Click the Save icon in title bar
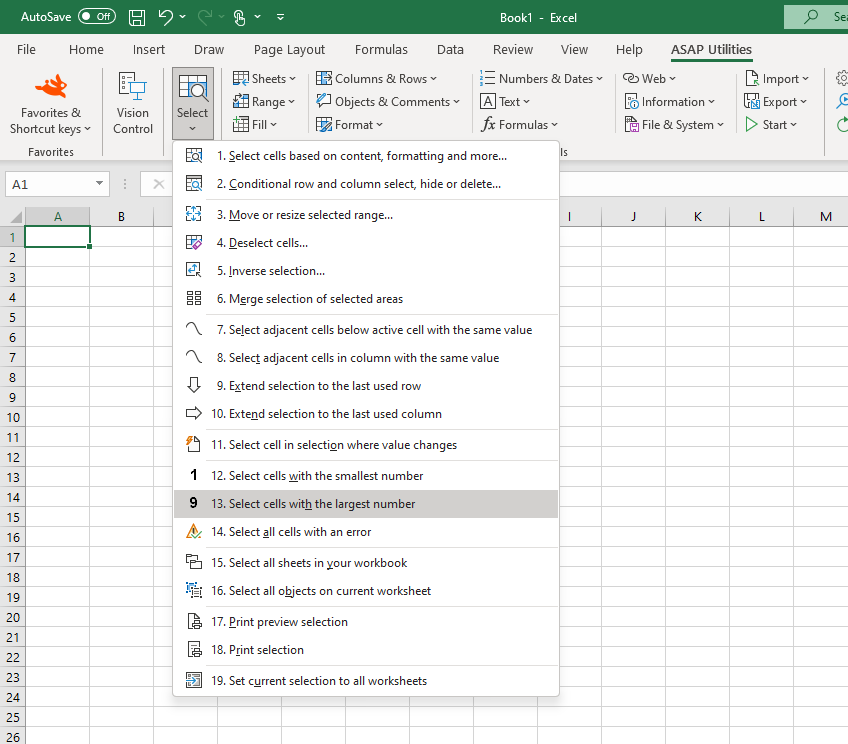 coord(137,17)
